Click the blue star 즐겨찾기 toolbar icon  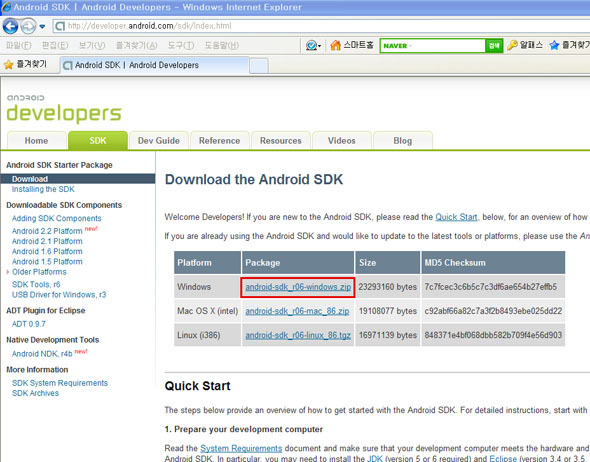click(x=554, y=45)
